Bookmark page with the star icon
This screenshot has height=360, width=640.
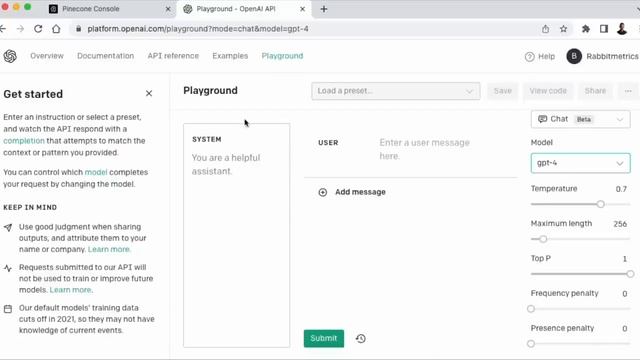pos(563,29)
